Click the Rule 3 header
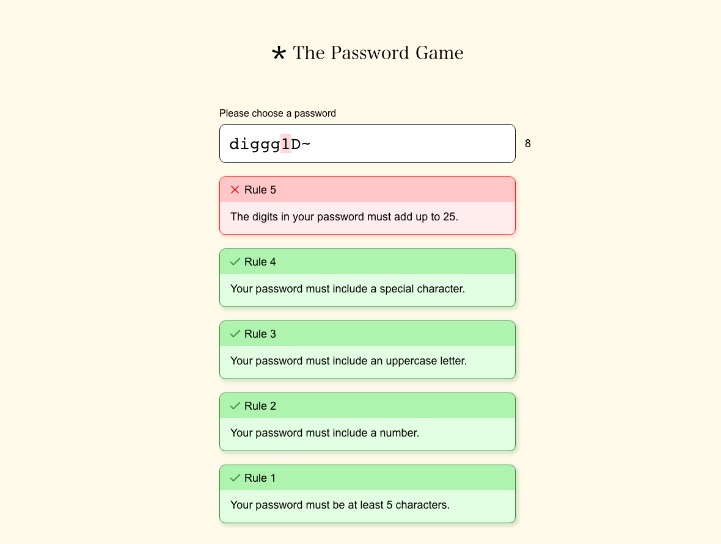Image resolution: width=721 pixels, height=544 pixels. pos(367,334)
